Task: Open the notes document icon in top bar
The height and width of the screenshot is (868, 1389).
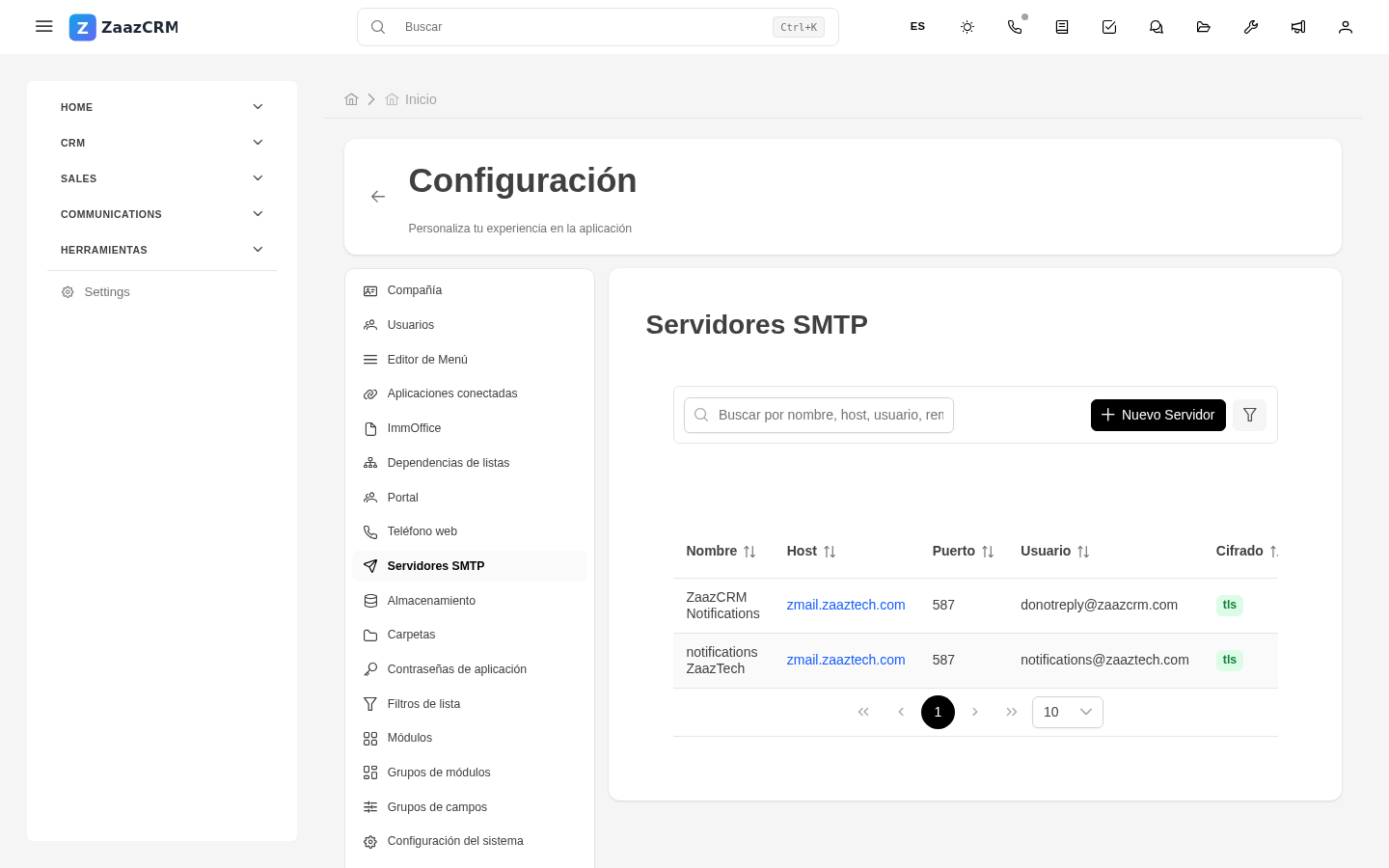Action: [x=1062, y=27]
